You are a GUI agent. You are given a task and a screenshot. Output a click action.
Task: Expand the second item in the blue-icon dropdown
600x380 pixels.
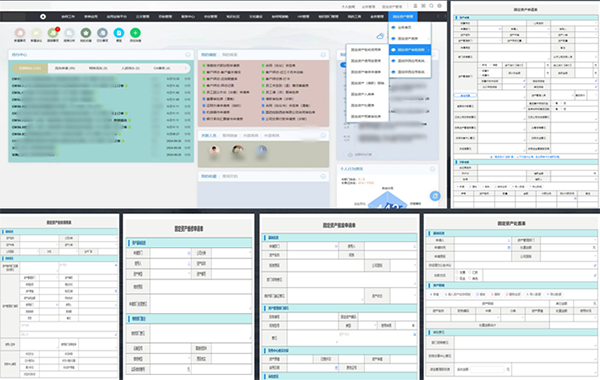pyautogui.click(x=410, y=39)
